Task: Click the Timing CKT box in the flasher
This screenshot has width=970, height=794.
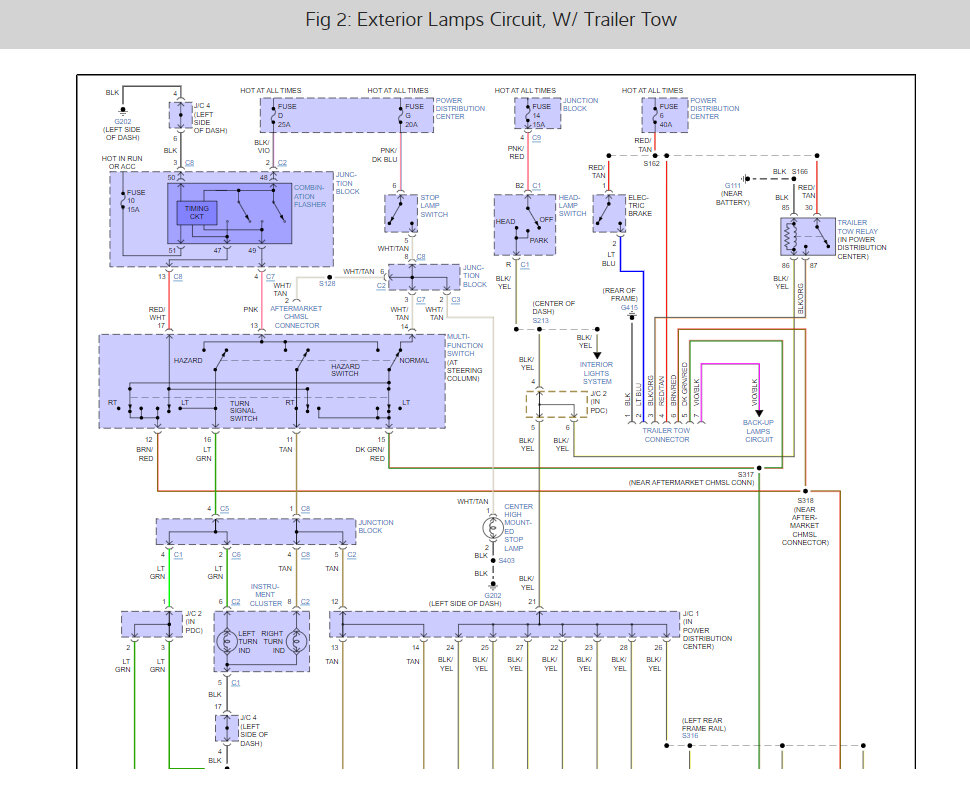Action: point(197,213)
